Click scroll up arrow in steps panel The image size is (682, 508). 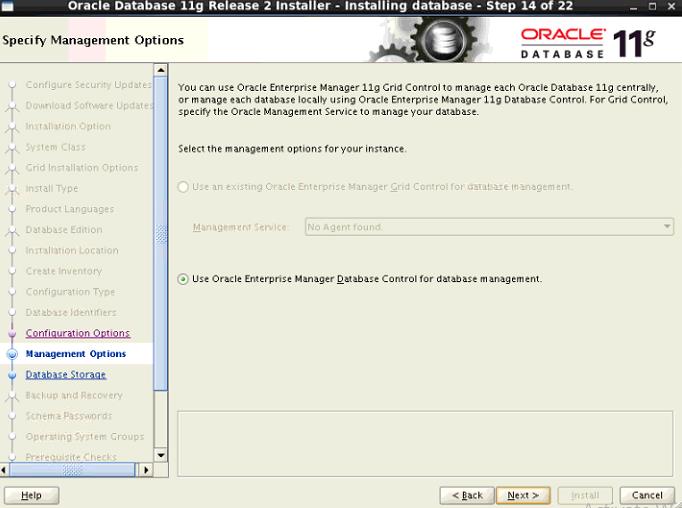tap(161, 70)
